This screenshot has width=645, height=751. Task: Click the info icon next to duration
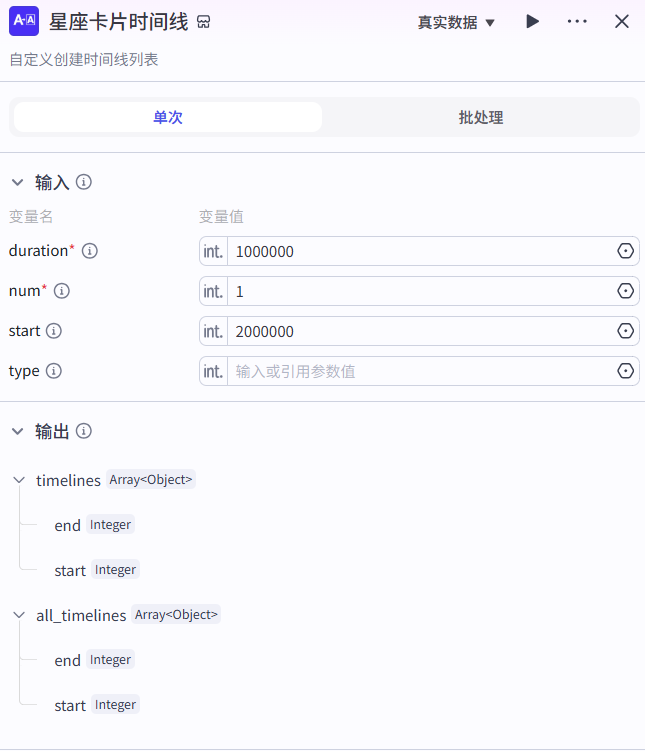(x=90, y=251)
